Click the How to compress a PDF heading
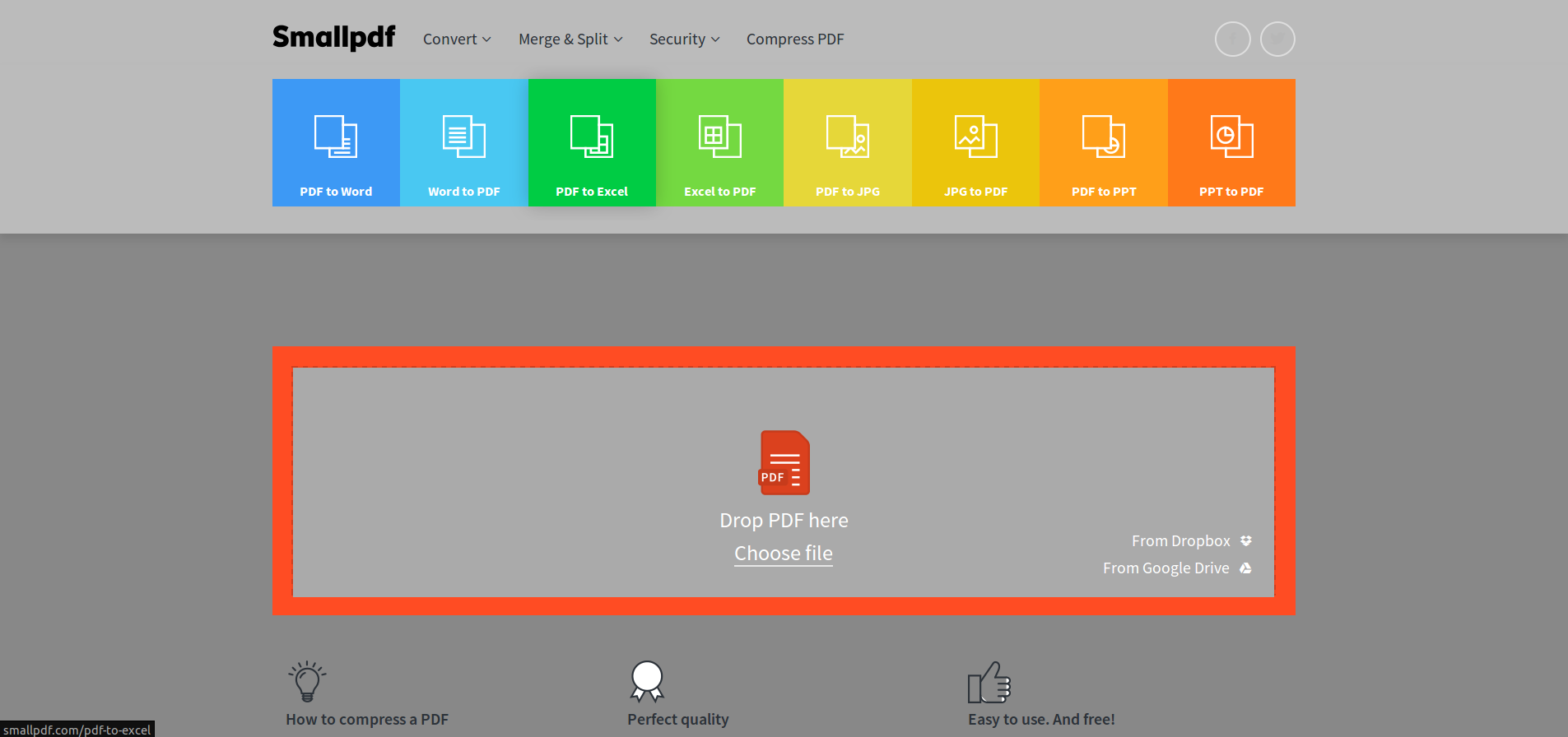The width and height of the screenshot is (1568, 737). pyautogui.click(x=367, y=719)
